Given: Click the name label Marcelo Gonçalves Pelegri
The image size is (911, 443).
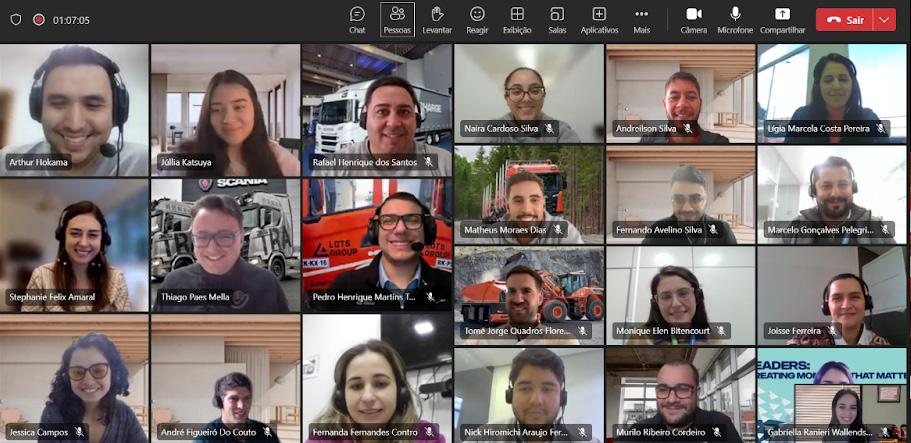Looking at the screenshot, I should coord(819,230).
